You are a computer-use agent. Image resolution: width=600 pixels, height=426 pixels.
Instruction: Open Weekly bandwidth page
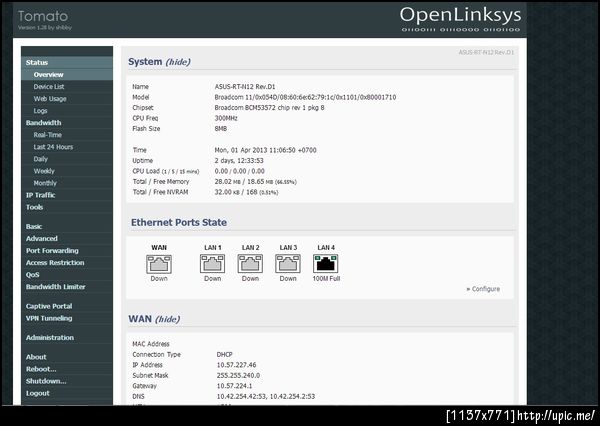point(44,171)
